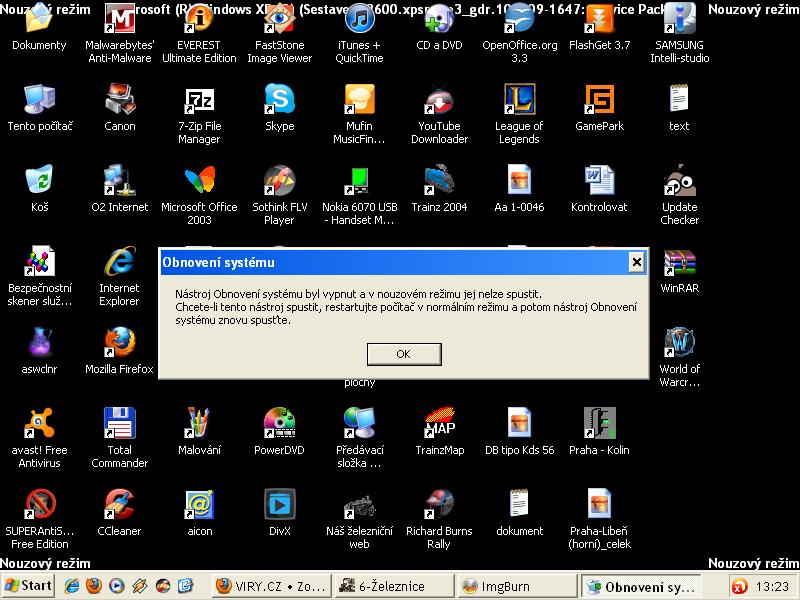800x600 pixels.
Task: Select avast! Free Antivirus icon
Action: pos(39,423)
